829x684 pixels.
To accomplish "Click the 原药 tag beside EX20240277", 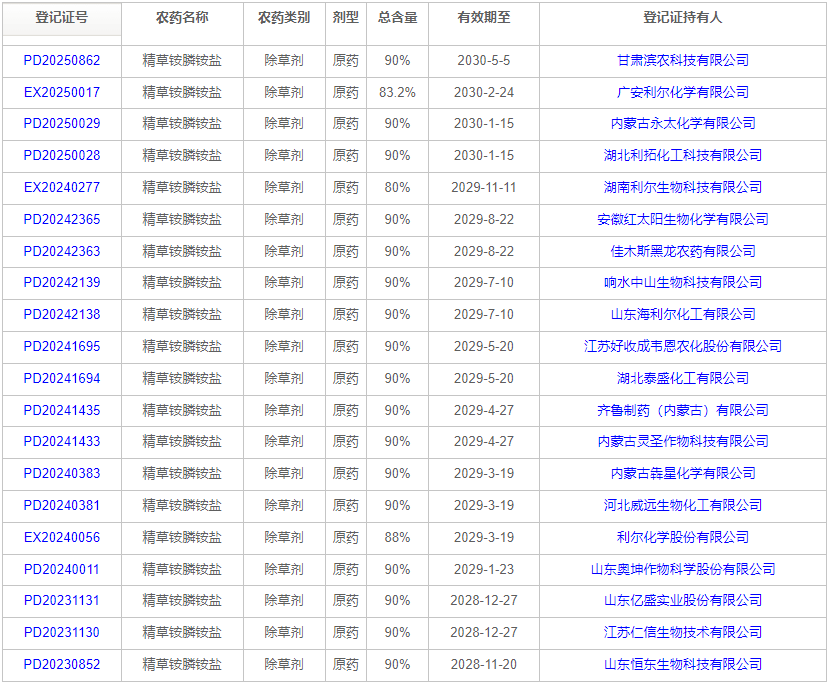I will [x=345, y=187].
